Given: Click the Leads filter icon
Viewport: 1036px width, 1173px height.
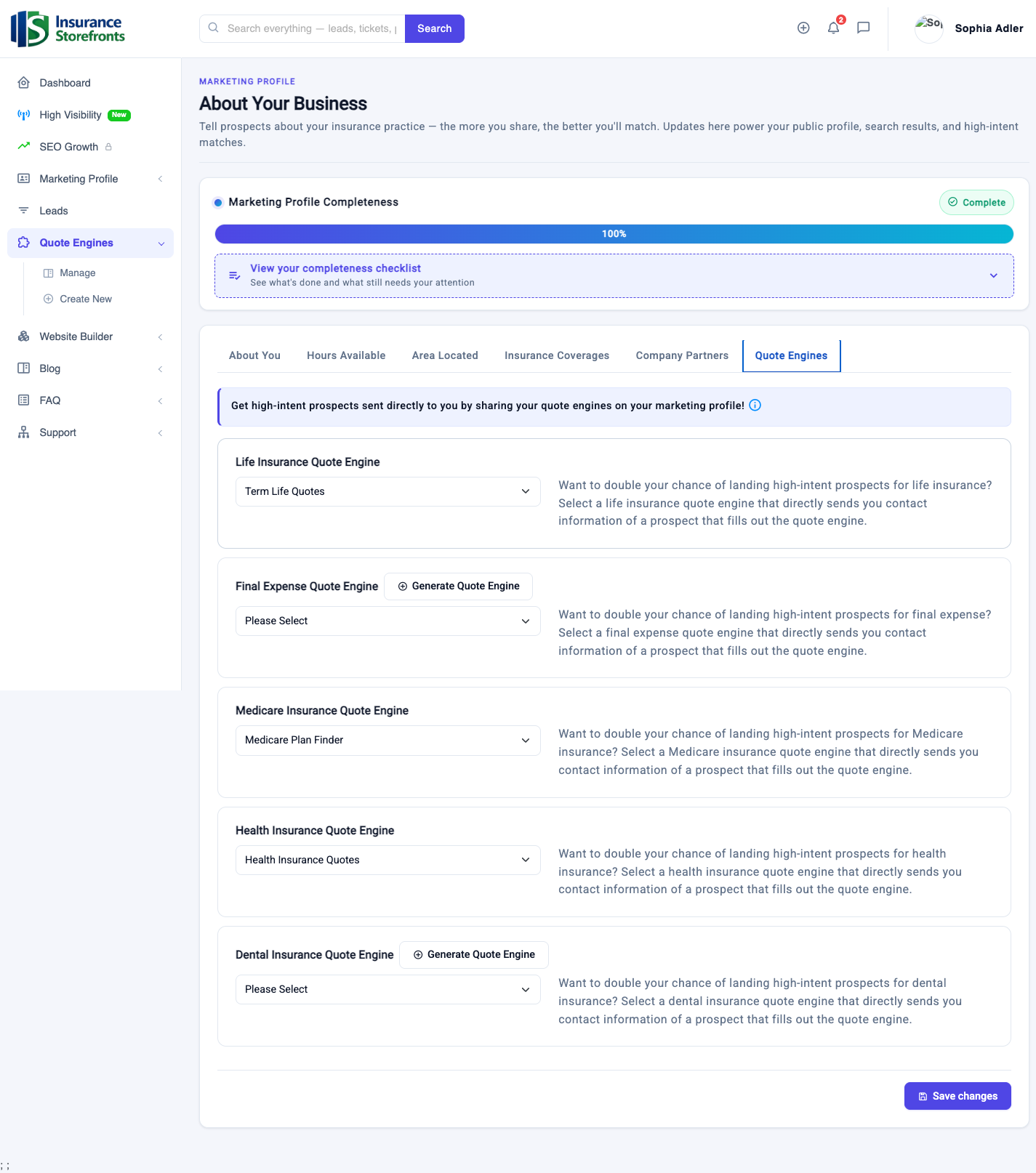Looking at the screenshot, I should (24, 211).
